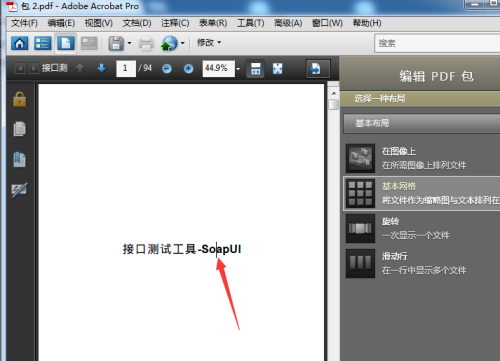Click the Adobe PDF icon in title bar
The image size is (500, 361).
point(12,6)
